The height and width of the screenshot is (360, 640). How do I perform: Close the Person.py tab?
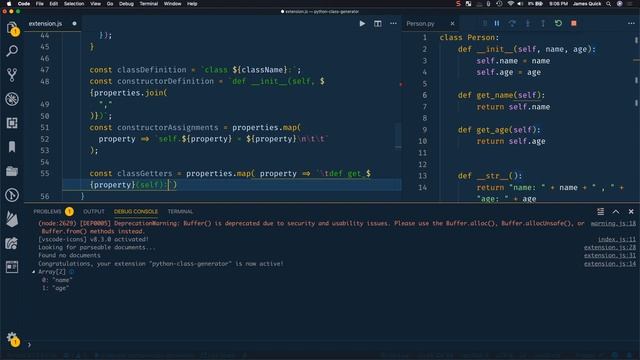tap(452, 24)
